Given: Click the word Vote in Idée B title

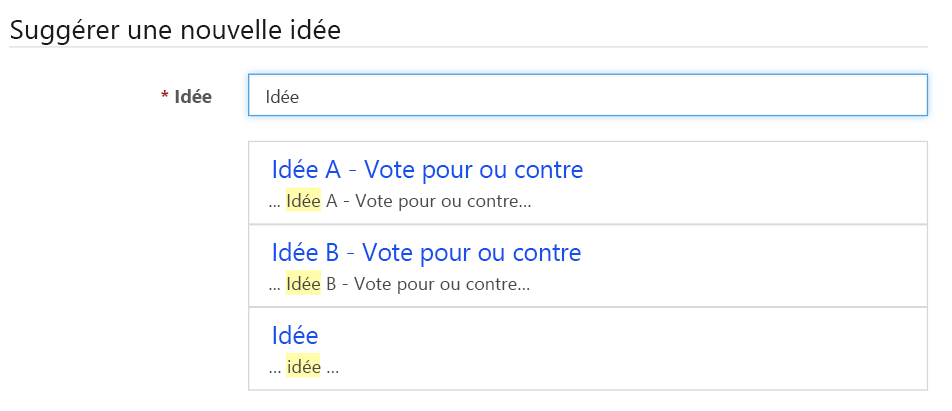Looking at the screenshot, I should coord(390,252).
